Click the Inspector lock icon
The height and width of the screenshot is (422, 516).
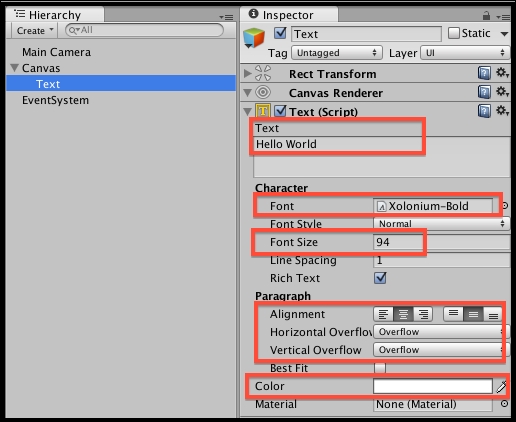[x=487, y=15]
